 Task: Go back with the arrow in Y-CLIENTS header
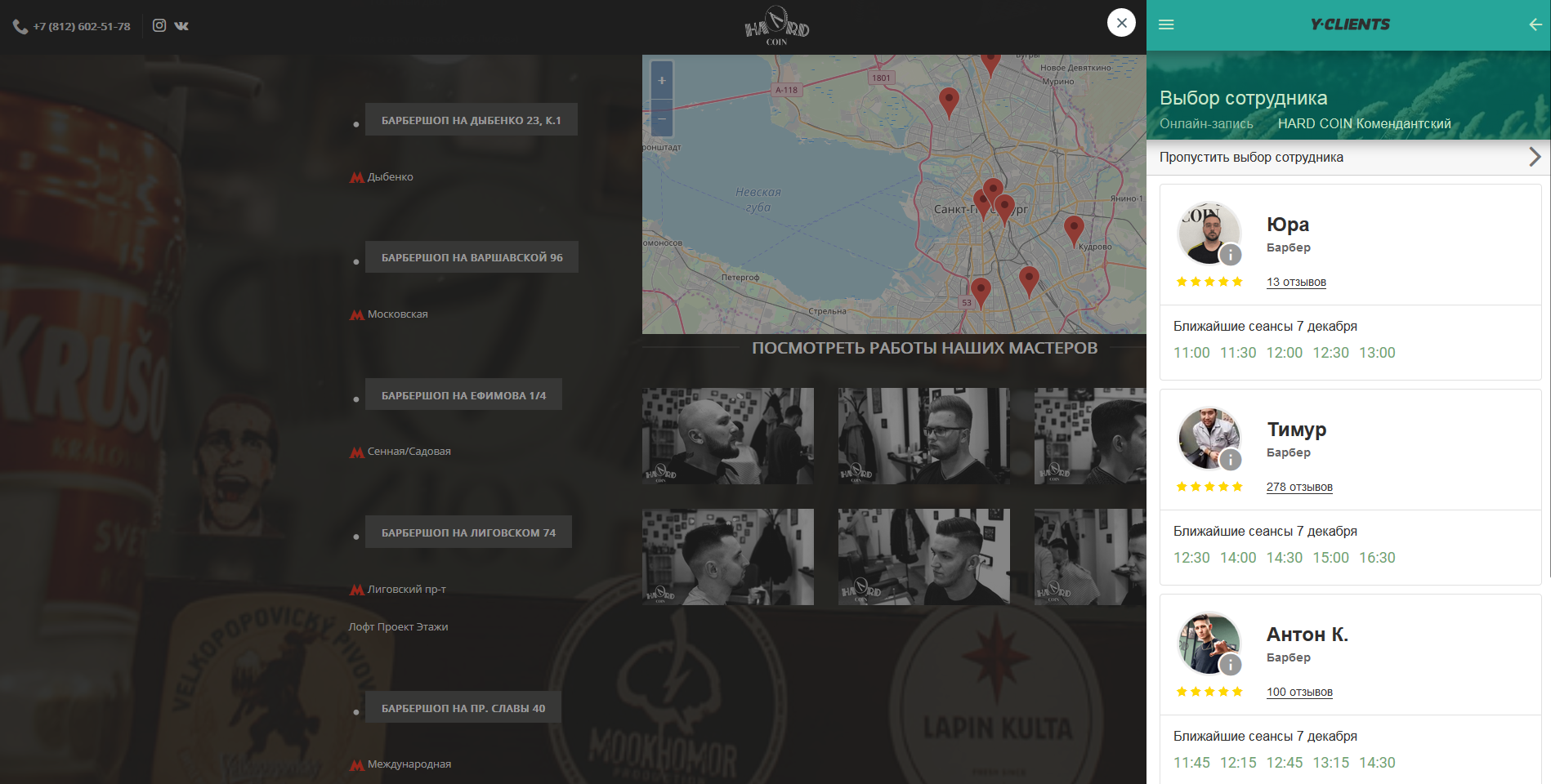pos(1535,24)
